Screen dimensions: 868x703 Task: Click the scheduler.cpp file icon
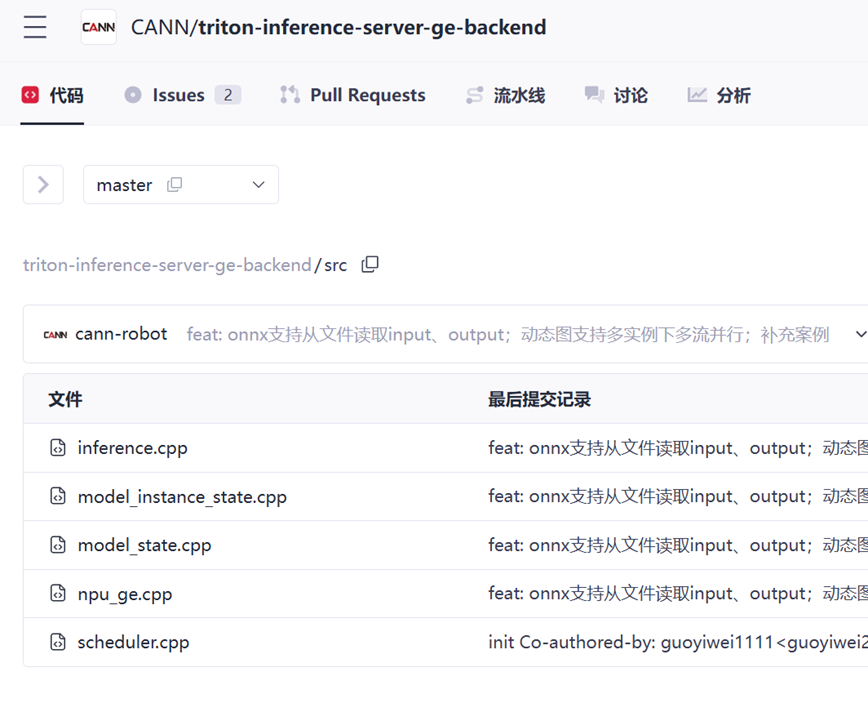(58, 642)
